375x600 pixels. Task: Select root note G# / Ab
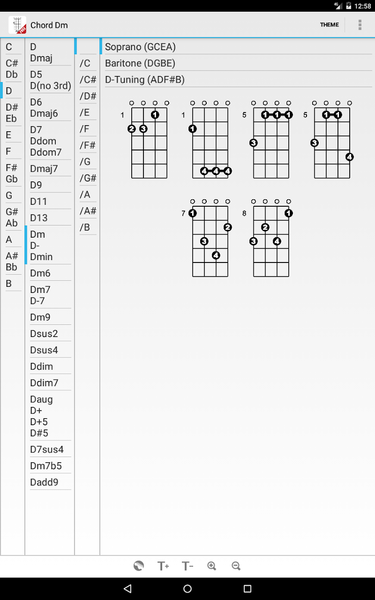(13, 217)
